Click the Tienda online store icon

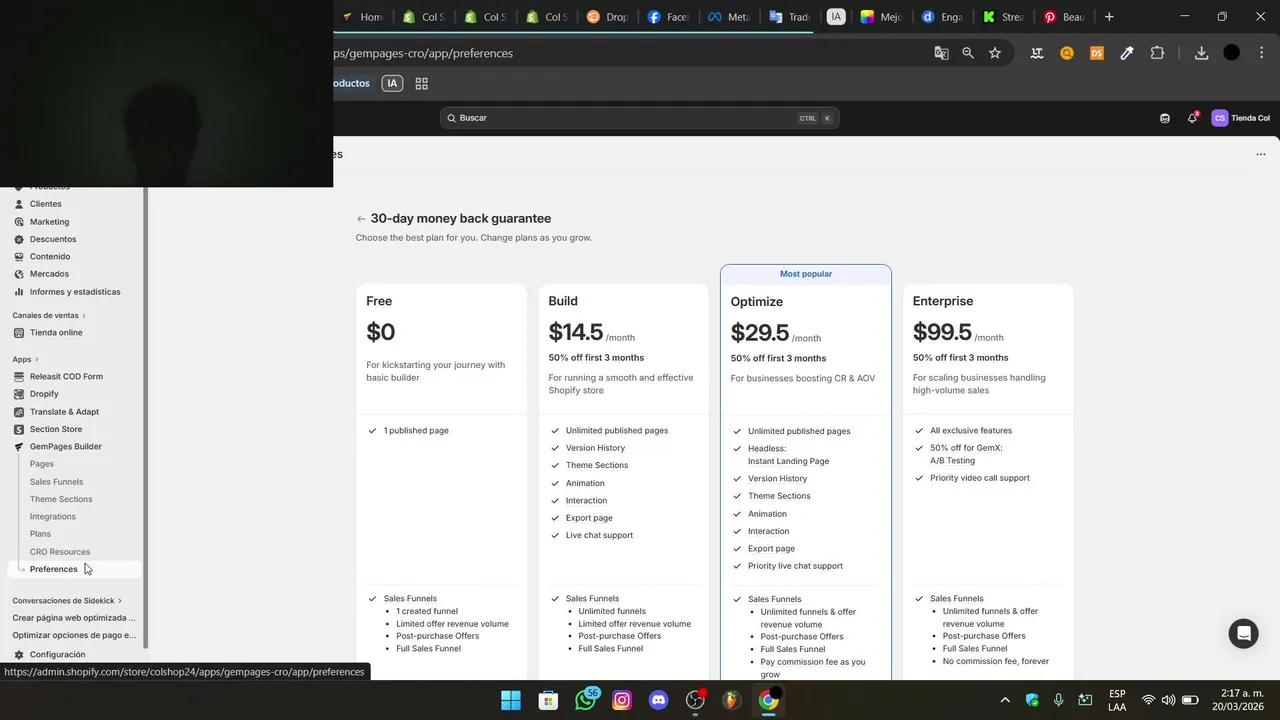[19, 332]
